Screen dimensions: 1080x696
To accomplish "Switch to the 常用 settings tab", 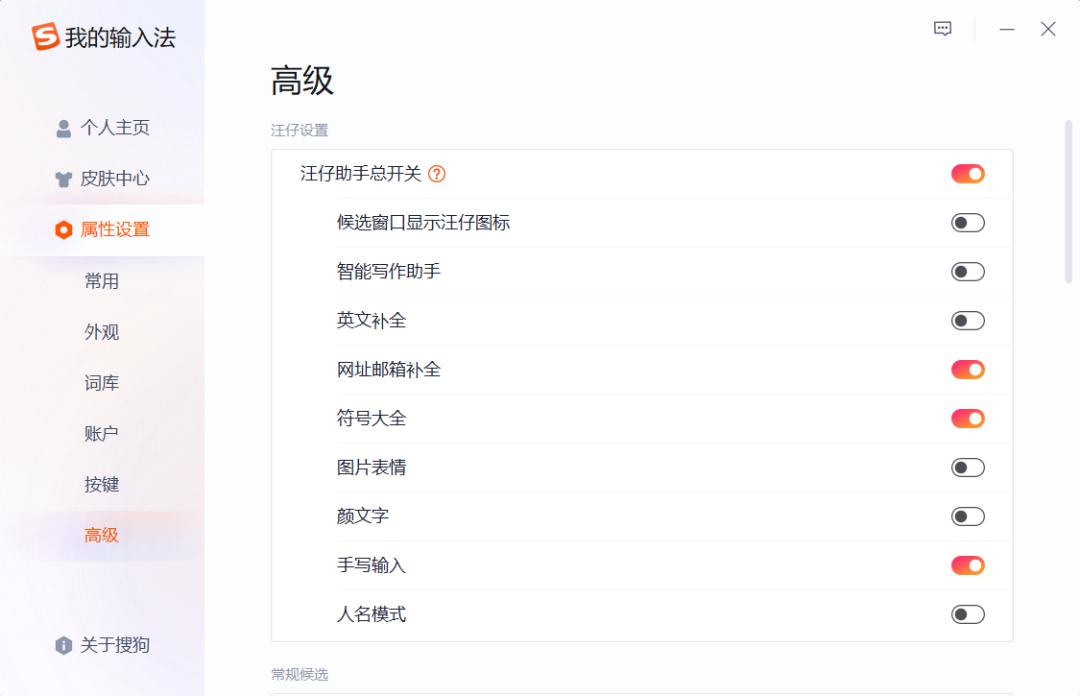I will pyautogui.click(x=100, y=281).
